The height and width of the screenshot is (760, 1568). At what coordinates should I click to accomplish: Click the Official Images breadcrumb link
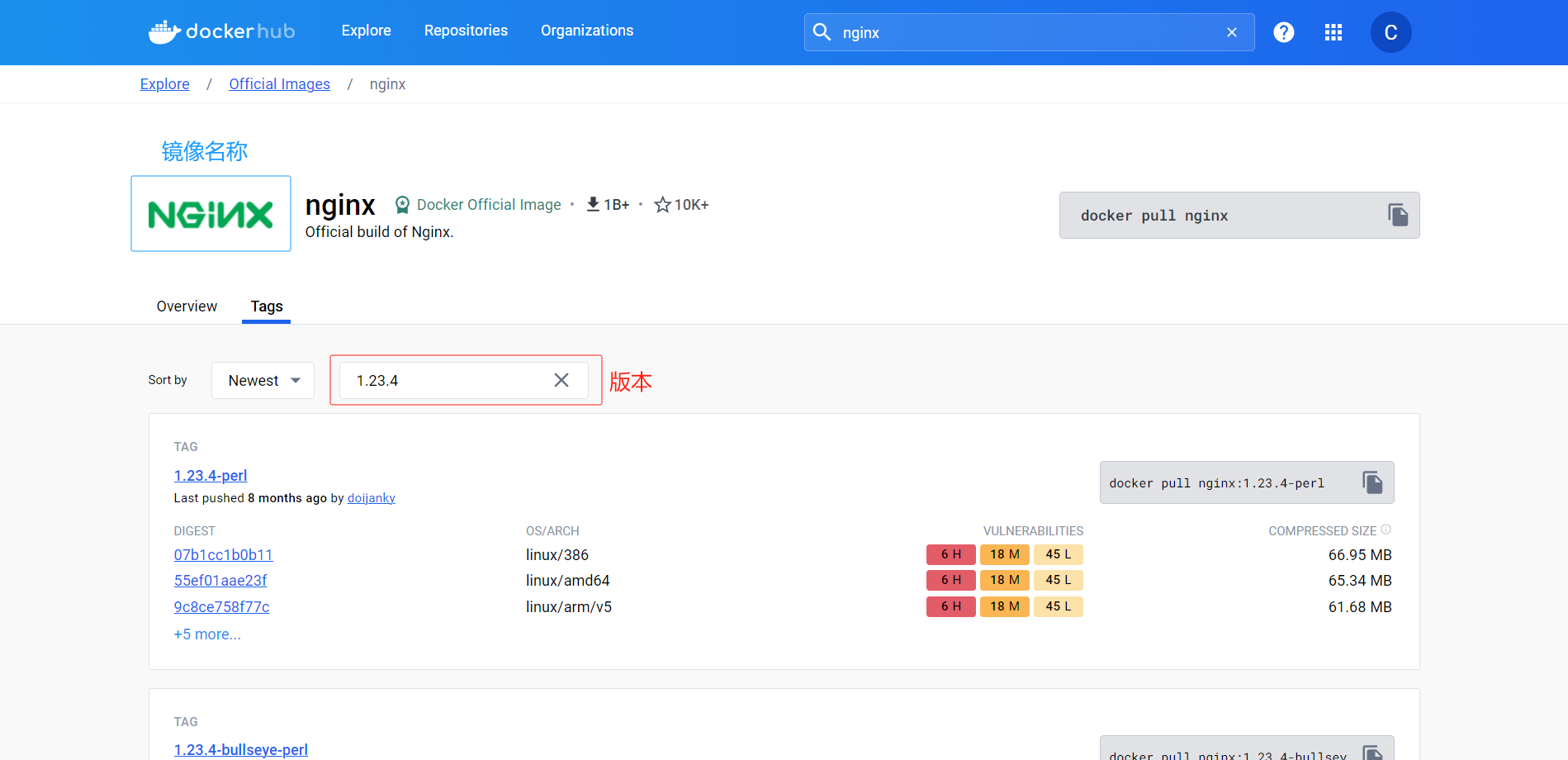pos(279,84)
